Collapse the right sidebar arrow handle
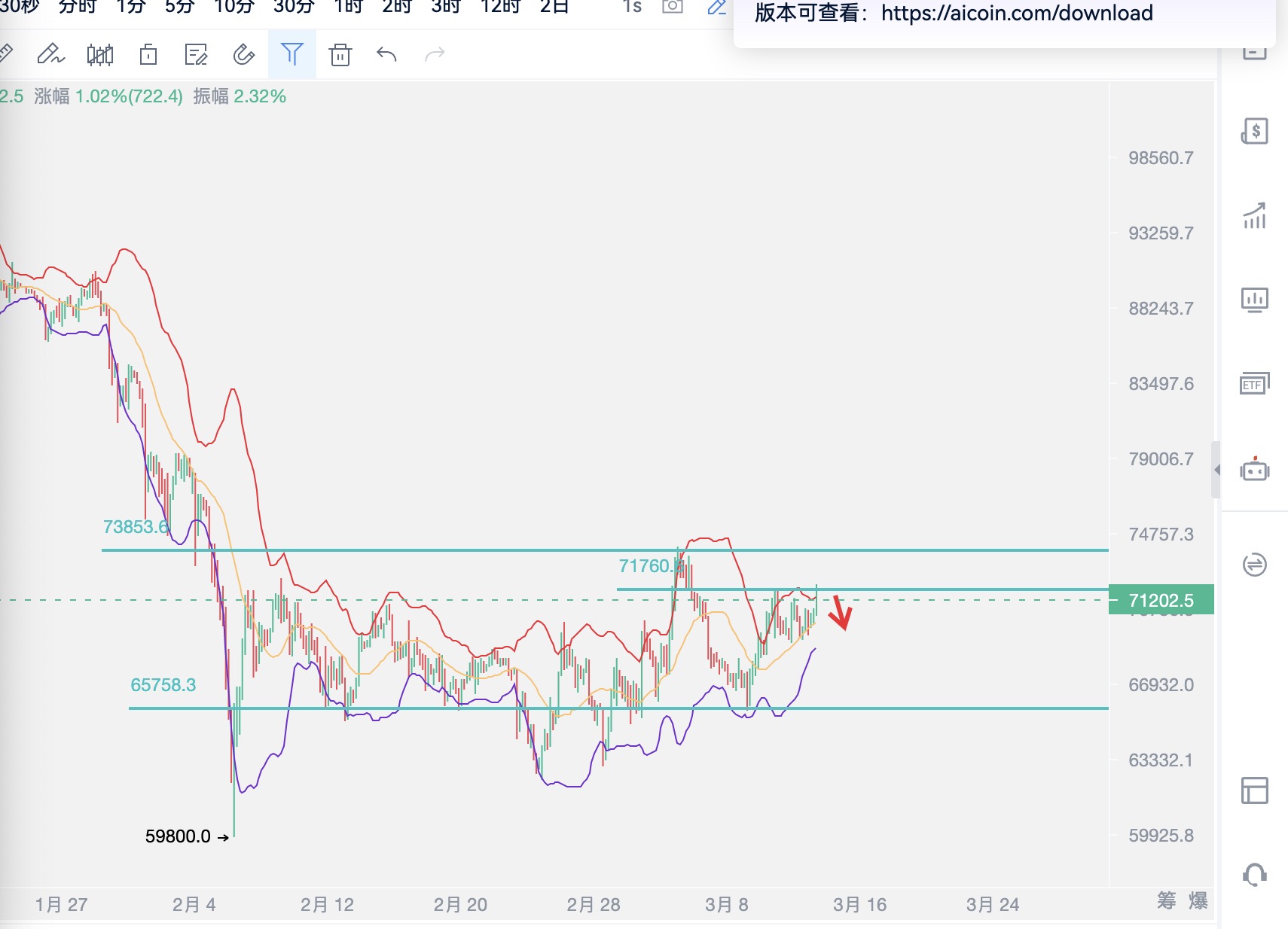1288x929 pixels. coord(1216,470)
